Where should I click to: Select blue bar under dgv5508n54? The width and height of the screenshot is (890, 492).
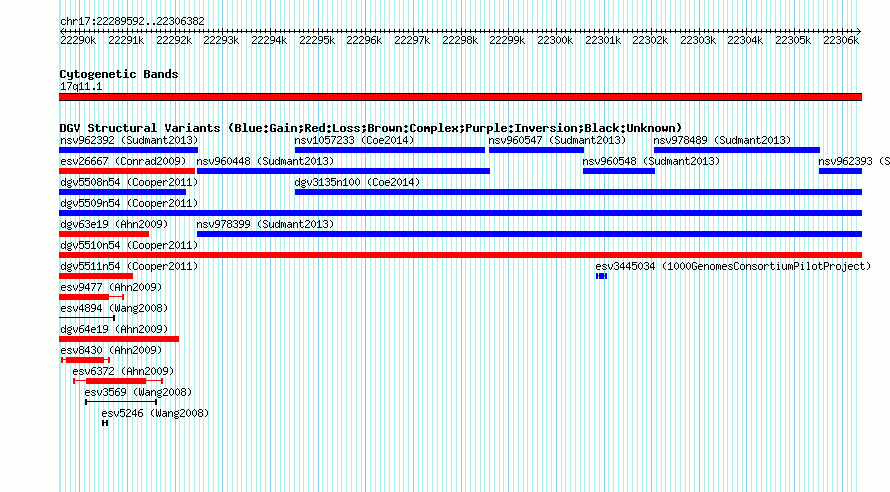(x=123, y=192)
